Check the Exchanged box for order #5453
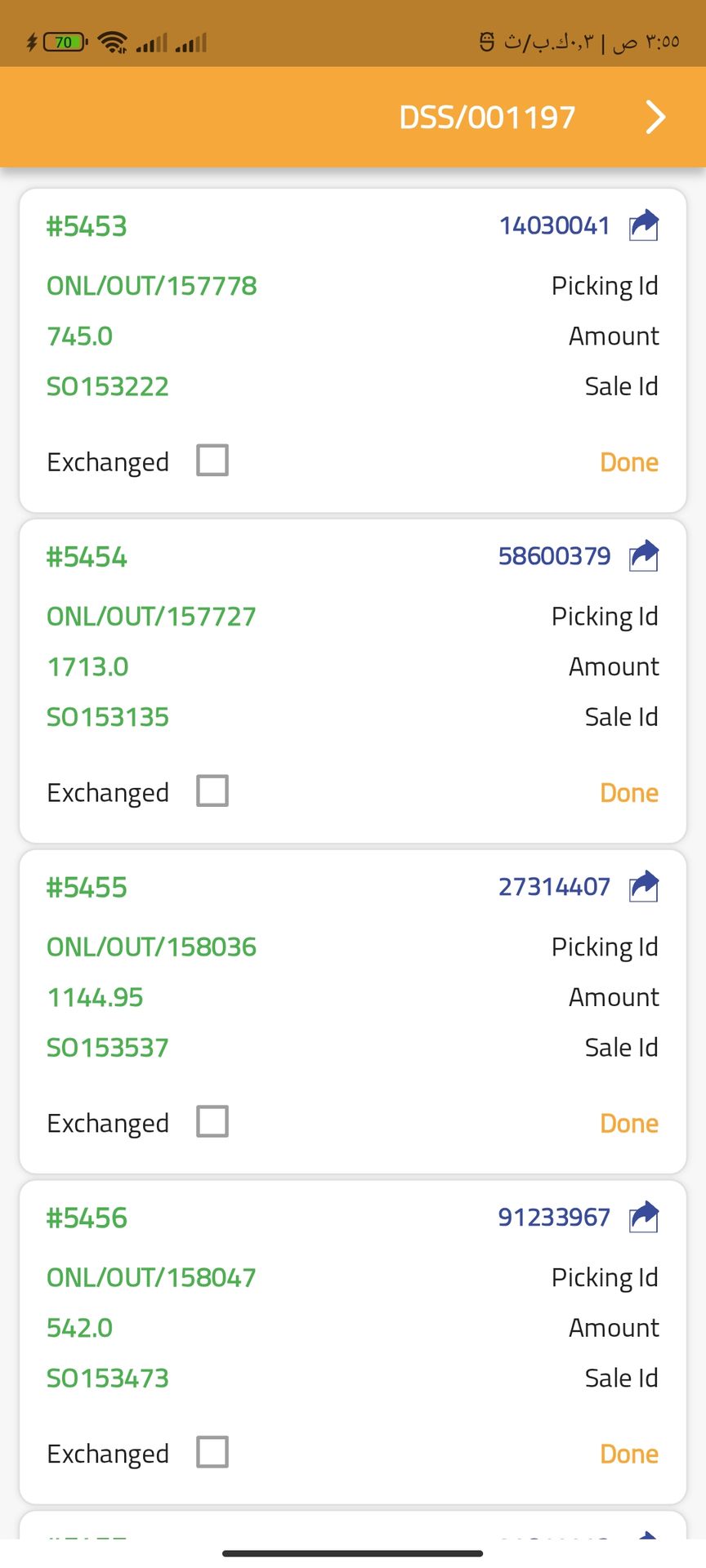Screen dimensions: 706x1568 (212, 461)
